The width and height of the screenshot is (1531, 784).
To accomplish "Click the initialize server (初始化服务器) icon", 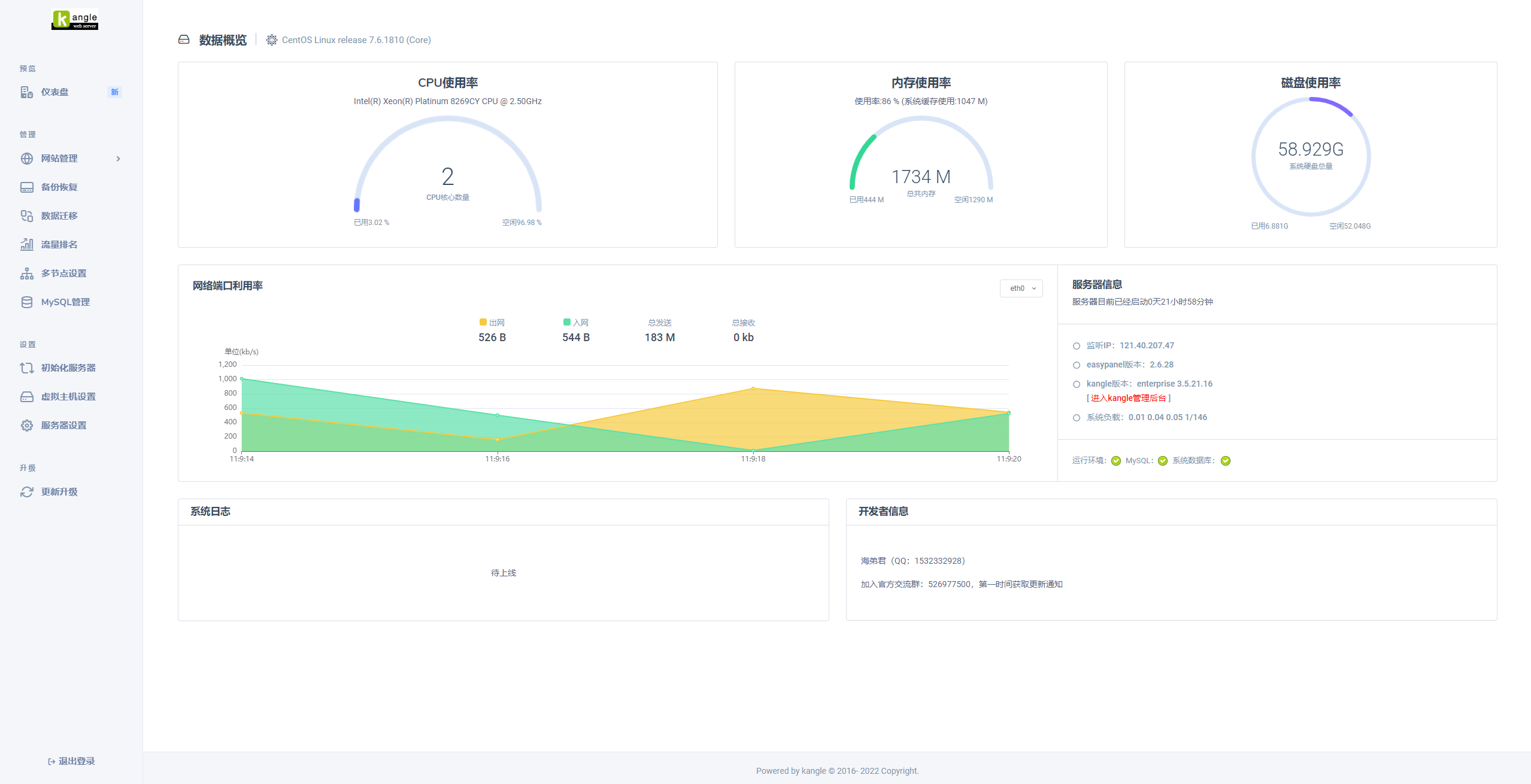I will tap(27, 368).
